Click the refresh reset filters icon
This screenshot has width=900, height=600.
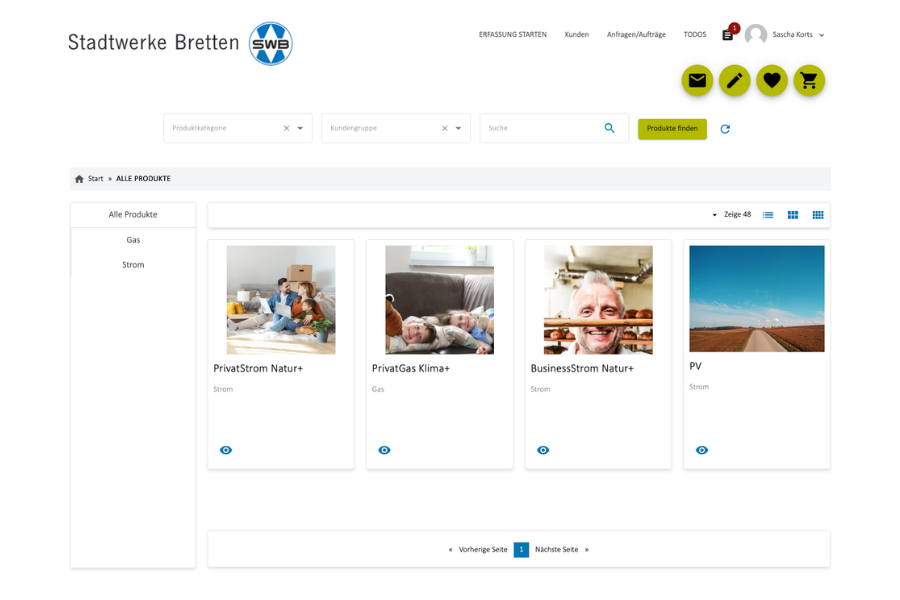point(725,129)
